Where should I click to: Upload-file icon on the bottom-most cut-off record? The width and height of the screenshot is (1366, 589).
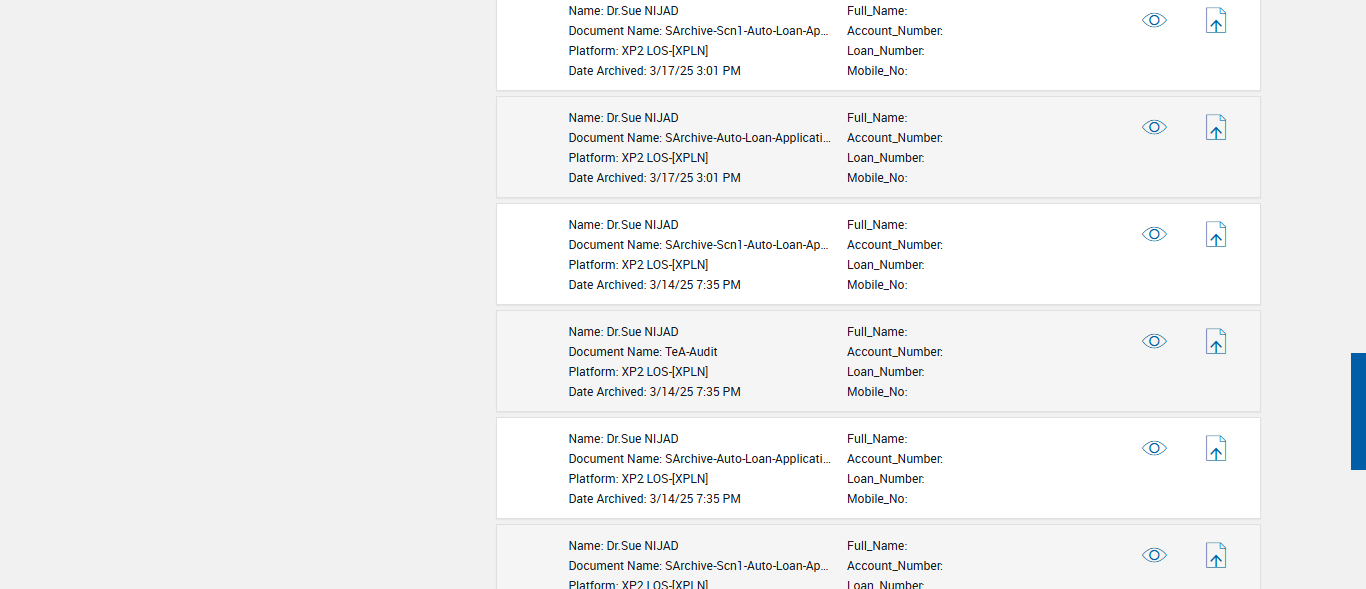pos(1215,556)
